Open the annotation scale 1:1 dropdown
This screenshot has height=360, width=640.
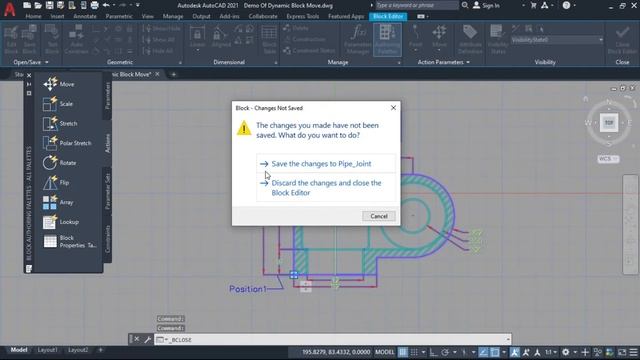point(551,352)
